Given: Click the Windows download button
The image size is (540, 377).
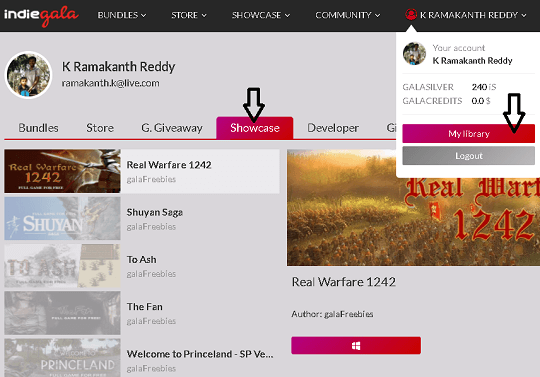Looking at the screenshot, I should (356, 346).
